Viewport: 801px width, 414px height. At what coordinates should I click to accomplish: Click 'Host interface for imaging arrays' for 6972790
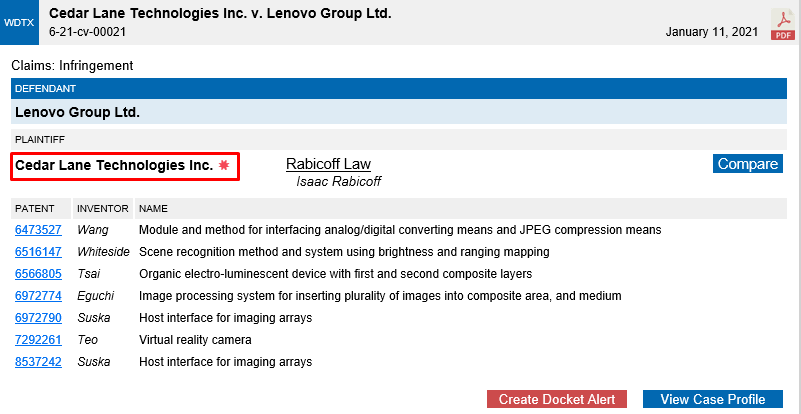click(x=225, y=318)
